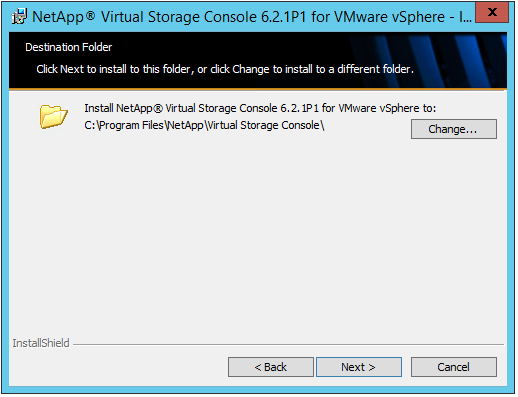The height and width of the screenshot is (397, 518).
Task: Click the truncated ellipsis in window title
Action: click(465, 17)
